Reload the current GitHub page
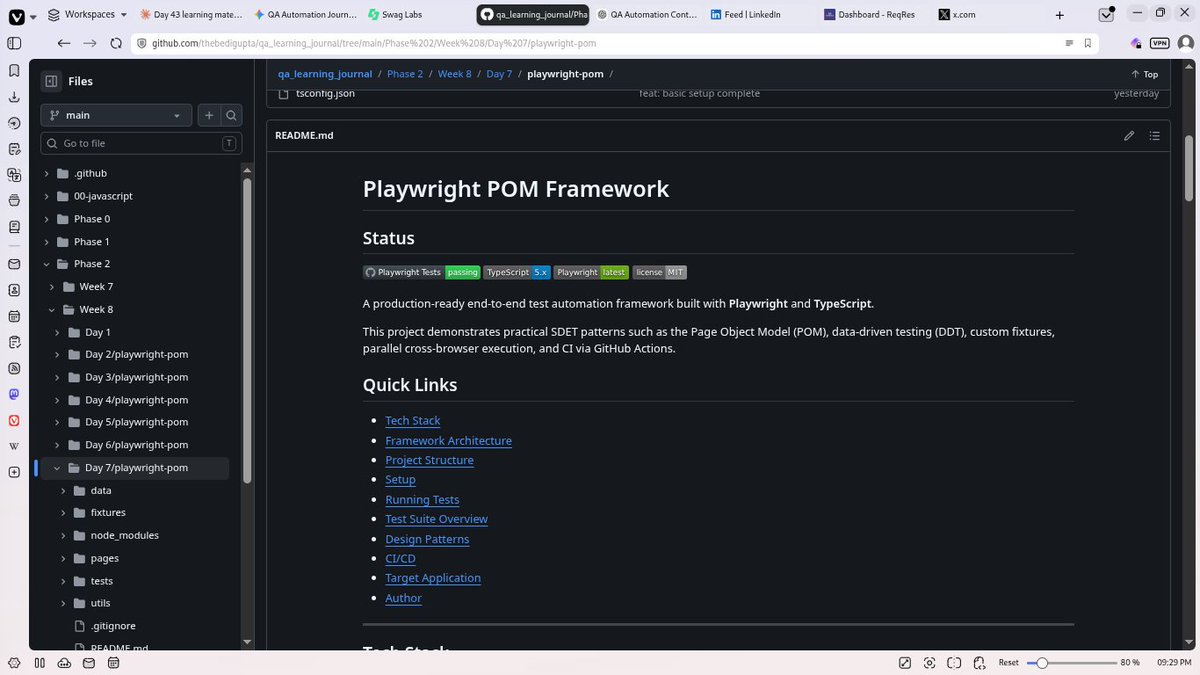The width and height of the screenshot is (1200, 675). coord(116,43)
